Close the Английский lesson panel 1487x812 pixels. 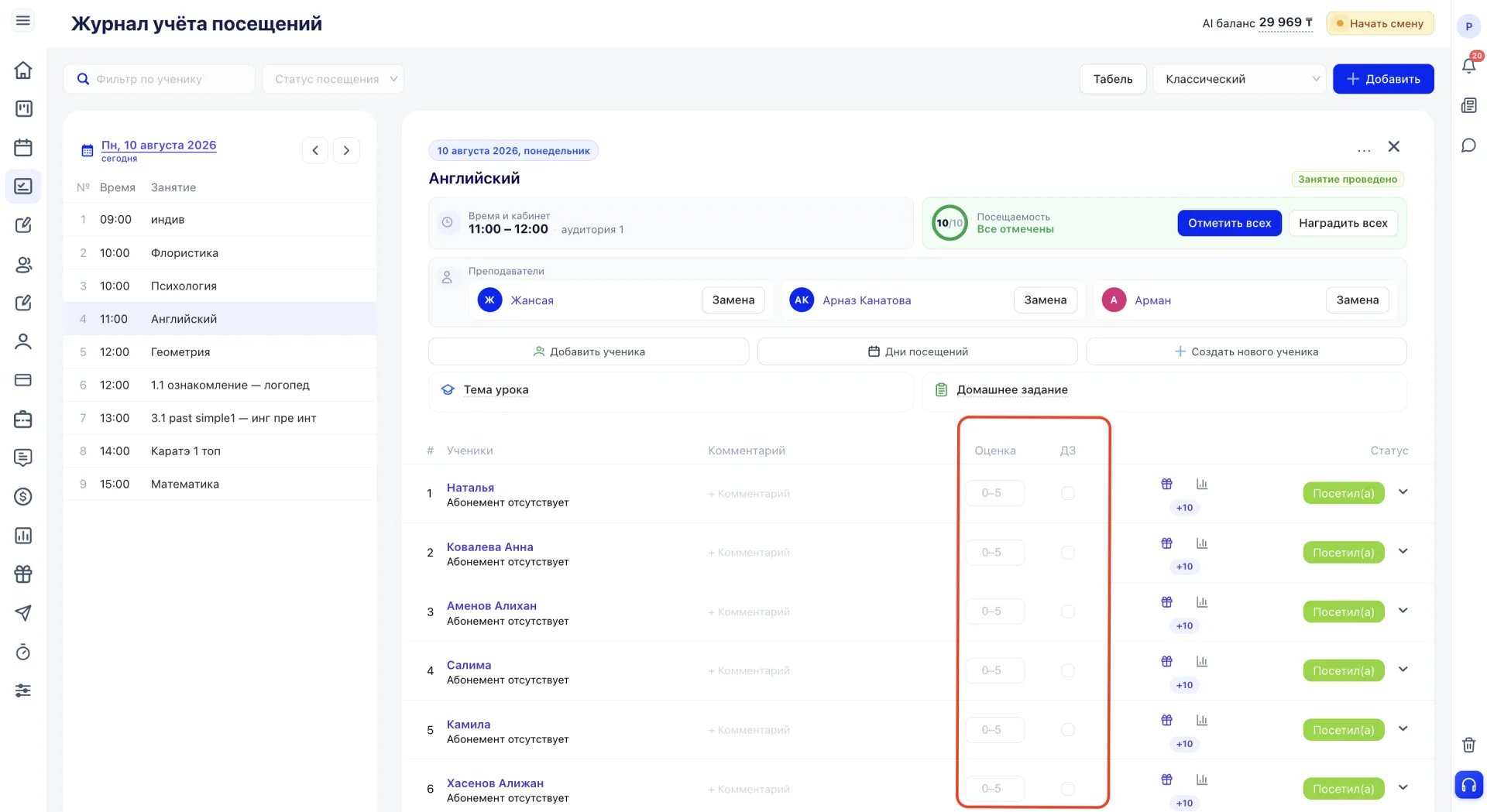[1394, 146]
